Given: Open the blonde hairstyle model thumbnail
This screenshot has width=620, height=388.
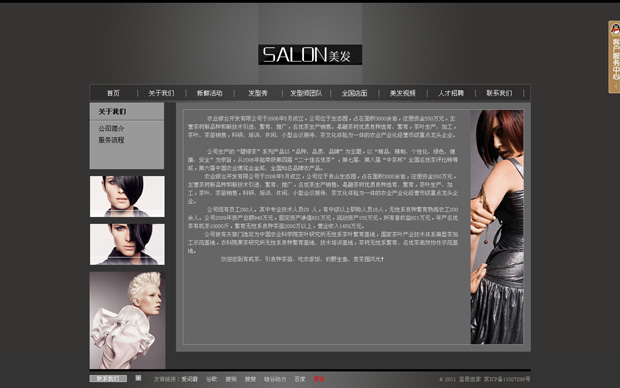Looking at the screenshot, I should [127, 320].
